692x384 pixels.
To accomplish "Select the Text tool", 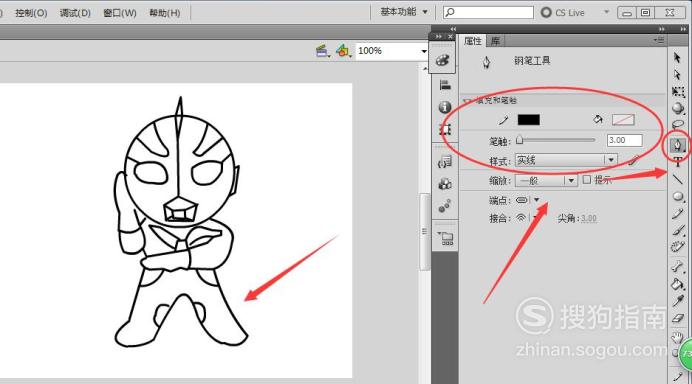I will 678,162.
